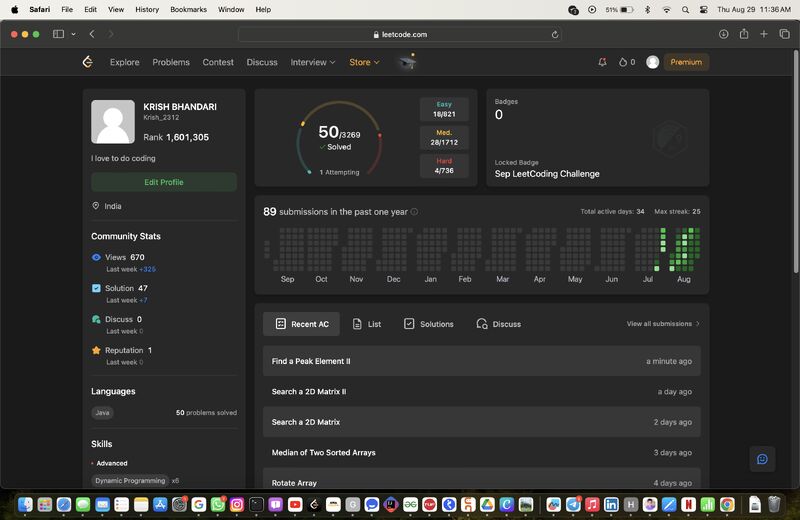Open YouTube from the dock

(x=295, y=505)
